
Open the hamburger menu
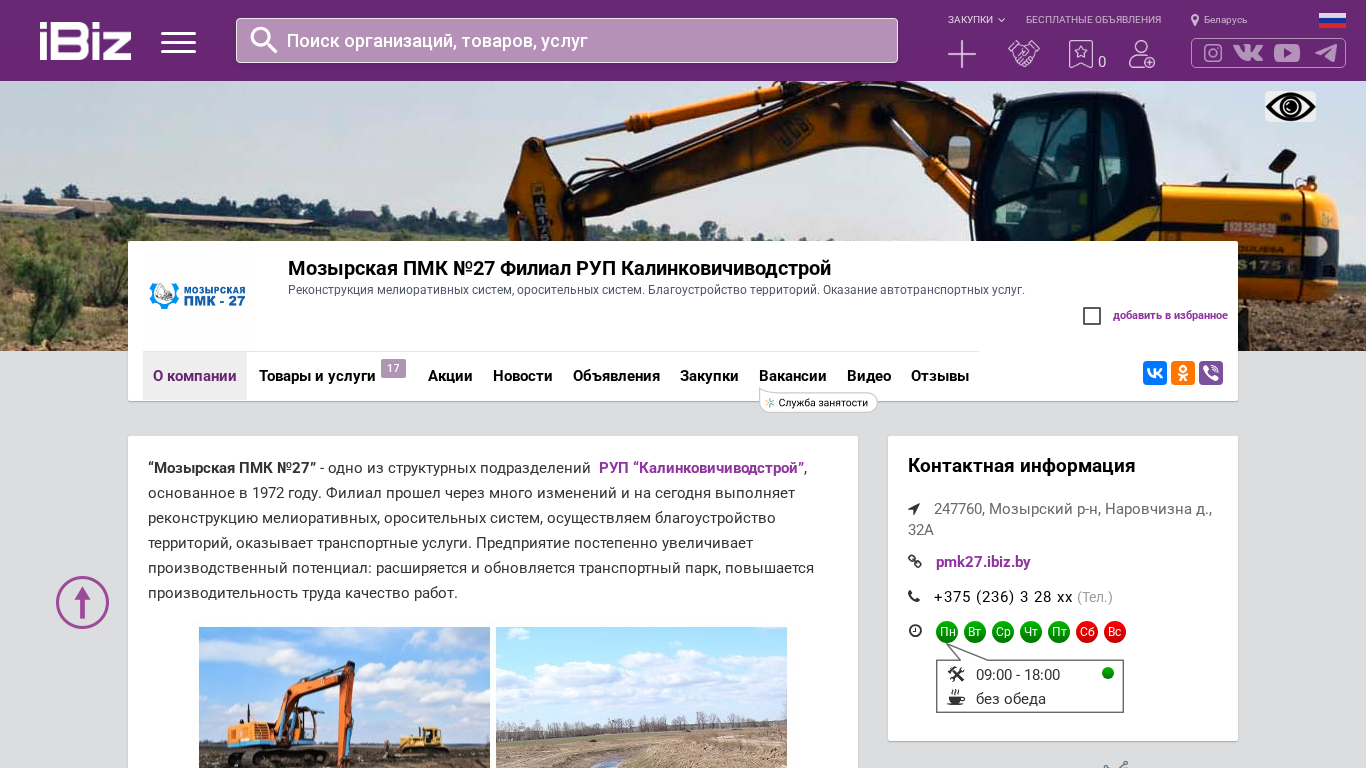click(x=178, y=42)
